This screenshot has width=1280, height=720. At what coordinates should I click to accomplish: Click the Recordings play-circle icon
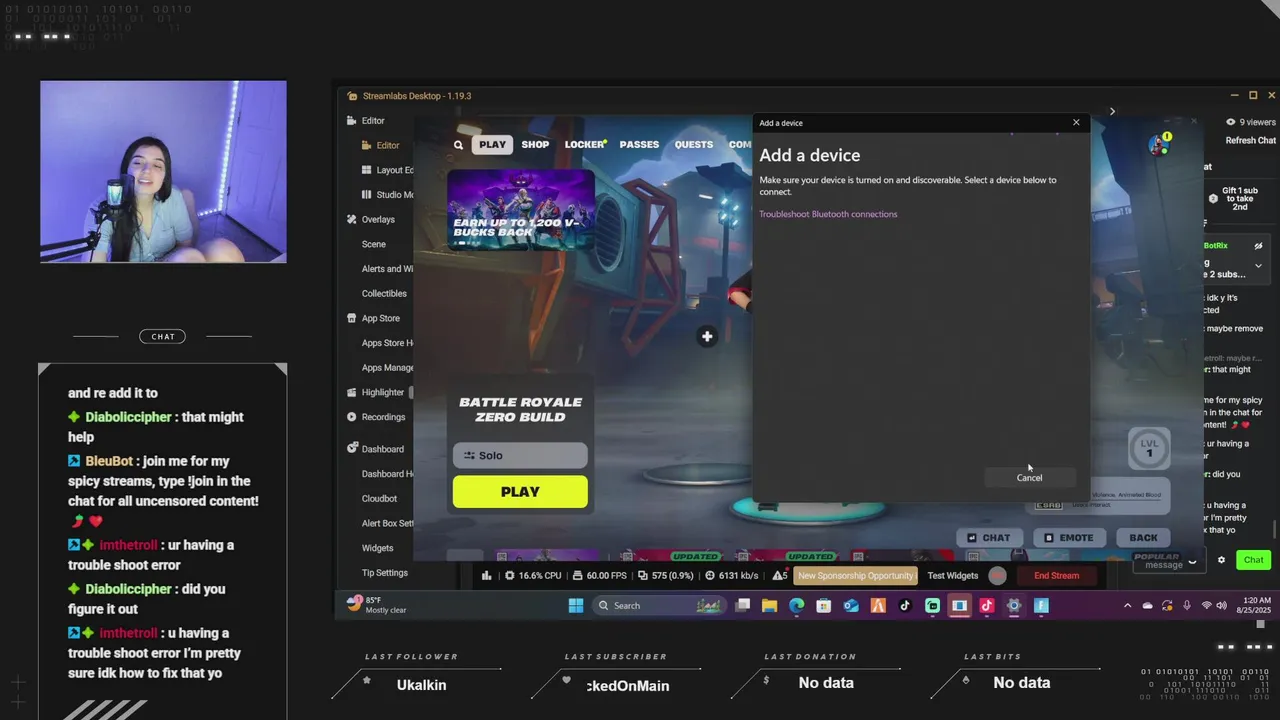coord(352,417)
